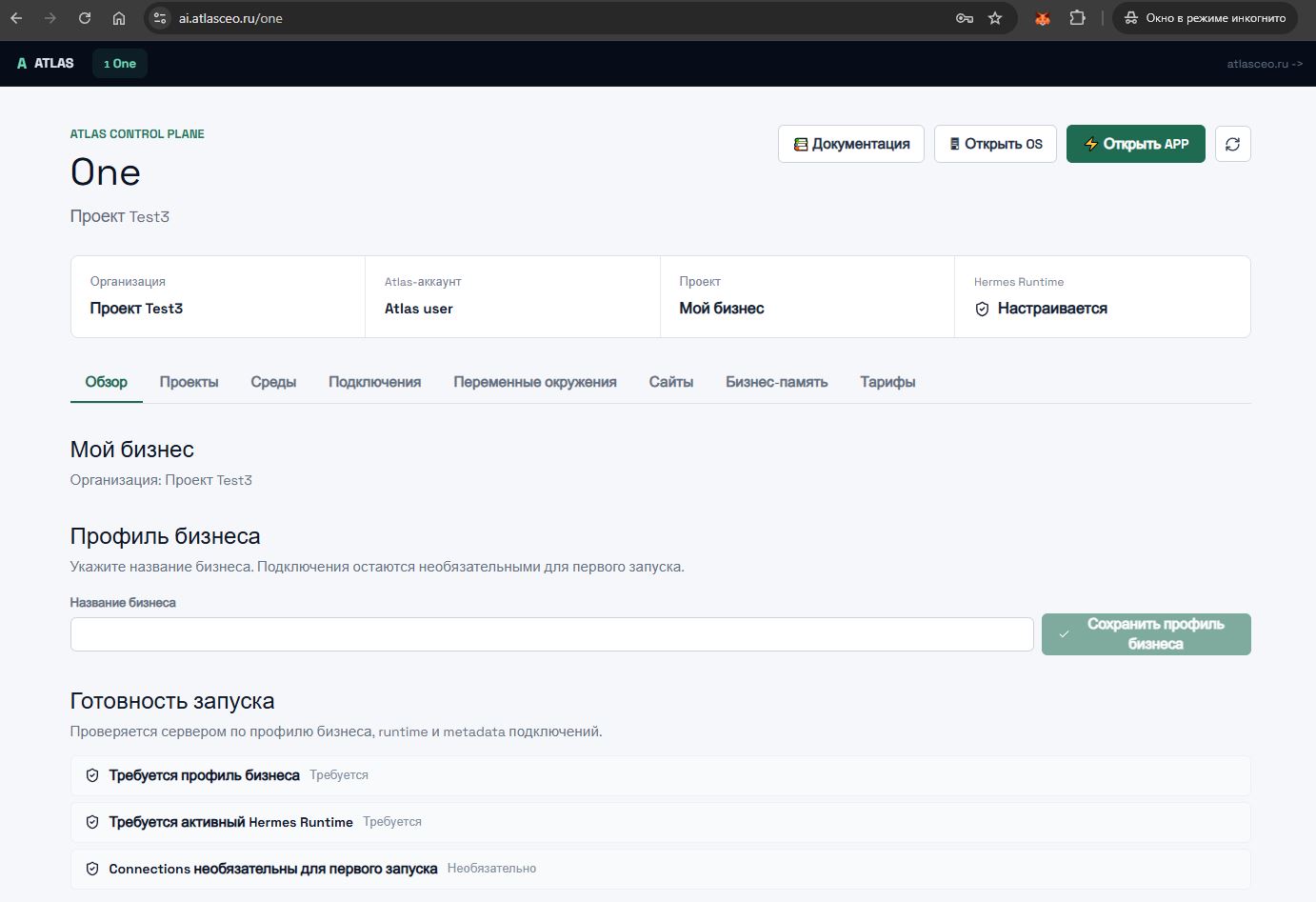Image resolution: width=1316 pixels, height=902 pixels.
Task: Select the "Требуется активный Hermes Runtime" row text
Action: [x=231, y=822]
